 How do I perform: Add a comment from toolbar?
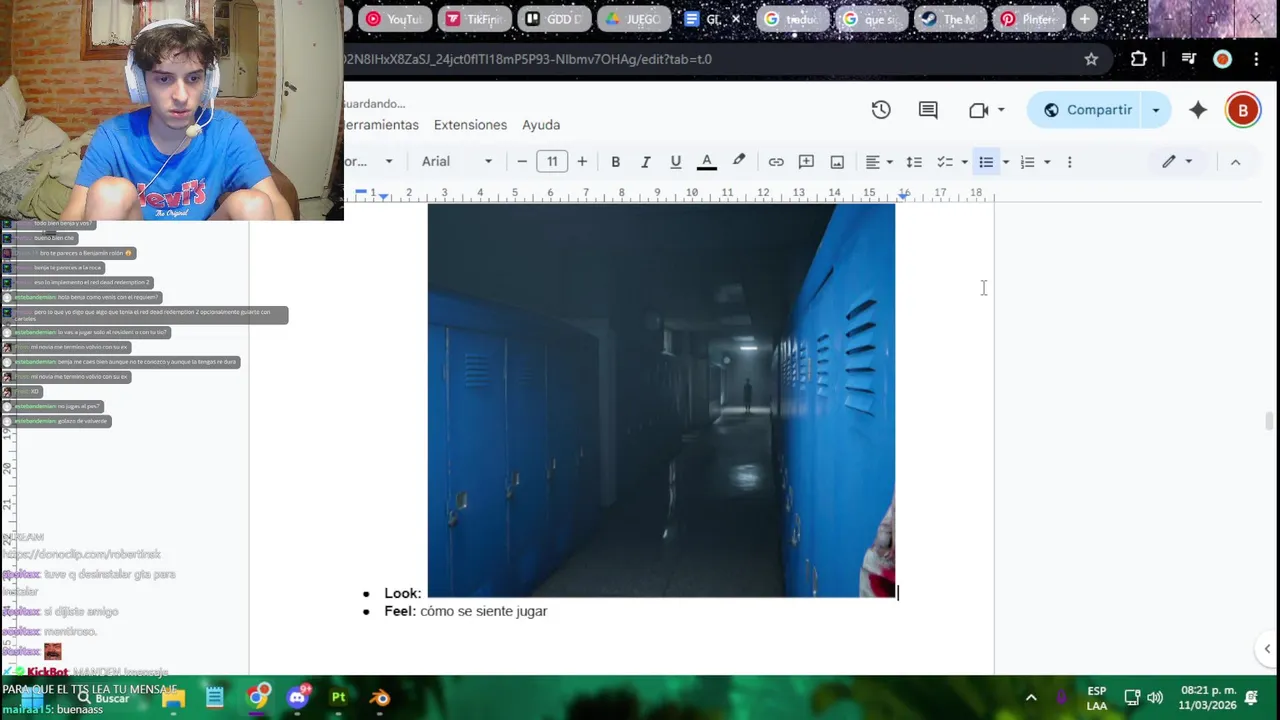coord(806,162)
